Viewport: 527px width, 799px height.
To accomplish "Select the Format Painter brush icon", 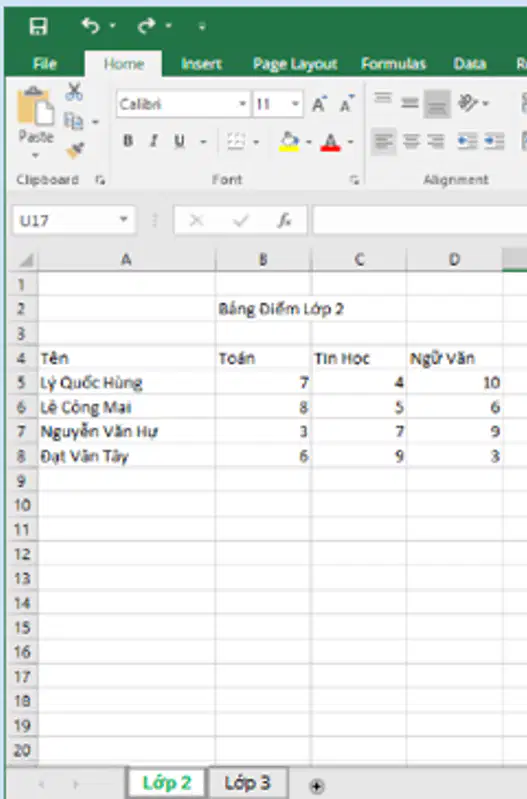I will click(75, 150).
